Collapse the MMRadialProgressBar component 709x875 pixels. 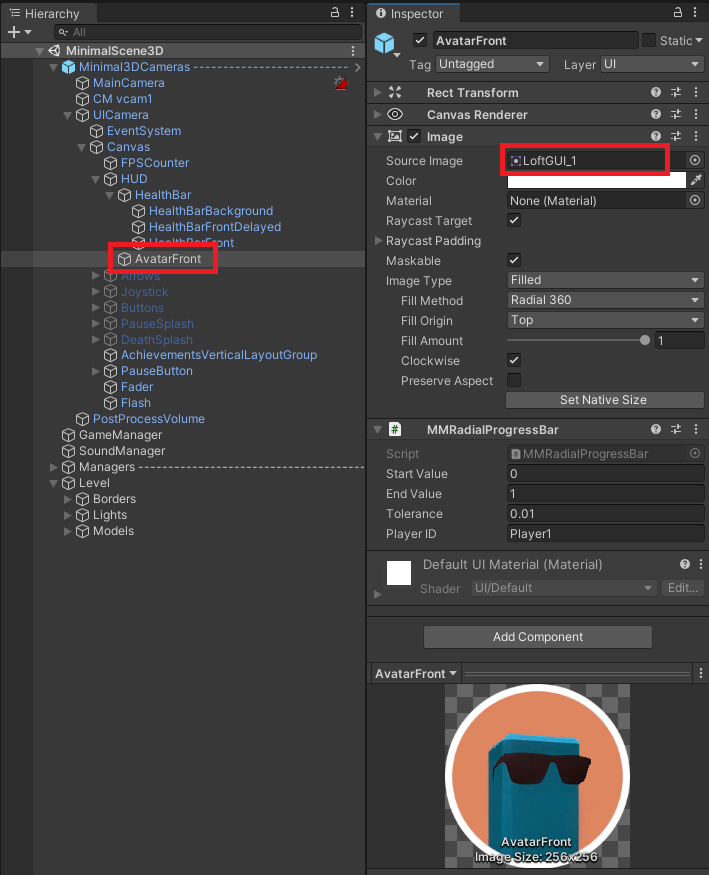(x=378, y=429)
